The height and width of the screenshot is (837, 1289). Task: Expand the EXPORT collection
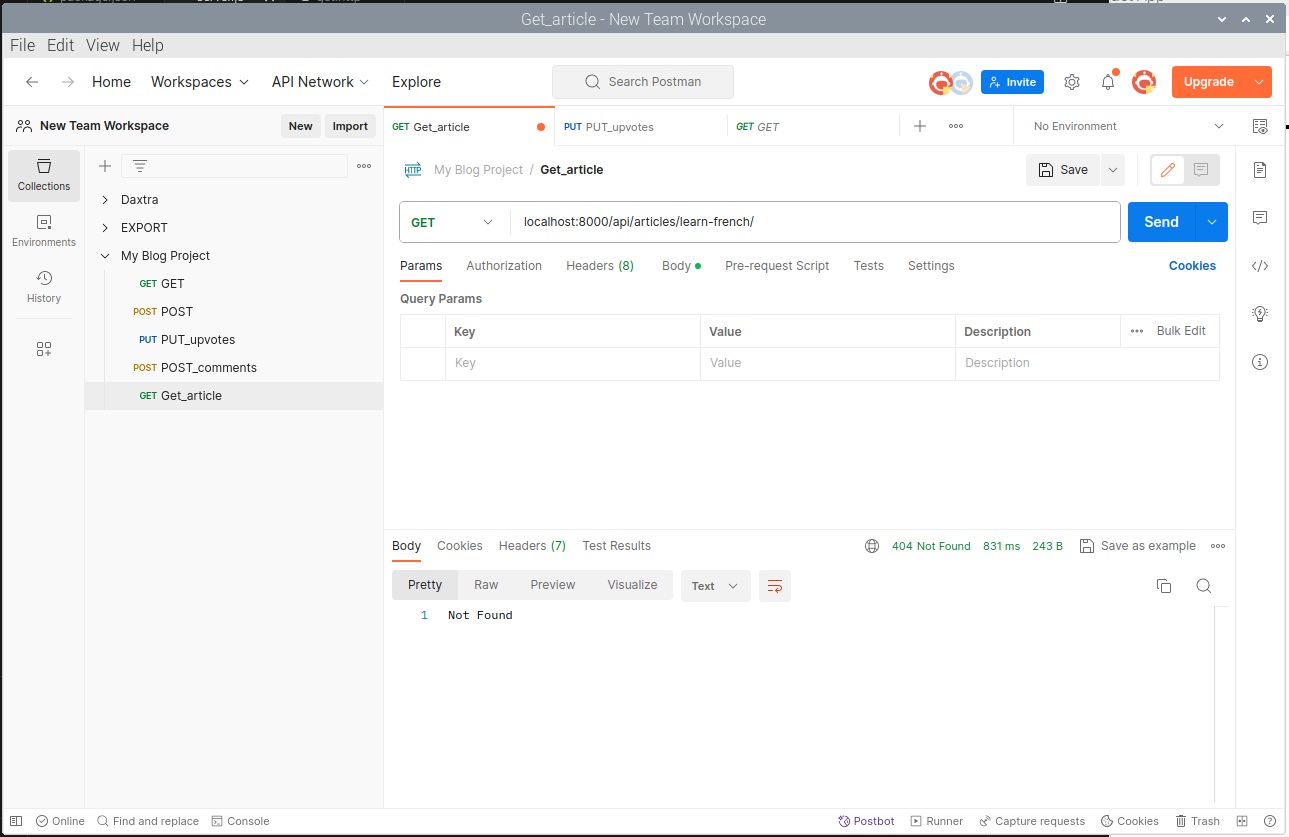pyautogui.click(x=106, y=228)
